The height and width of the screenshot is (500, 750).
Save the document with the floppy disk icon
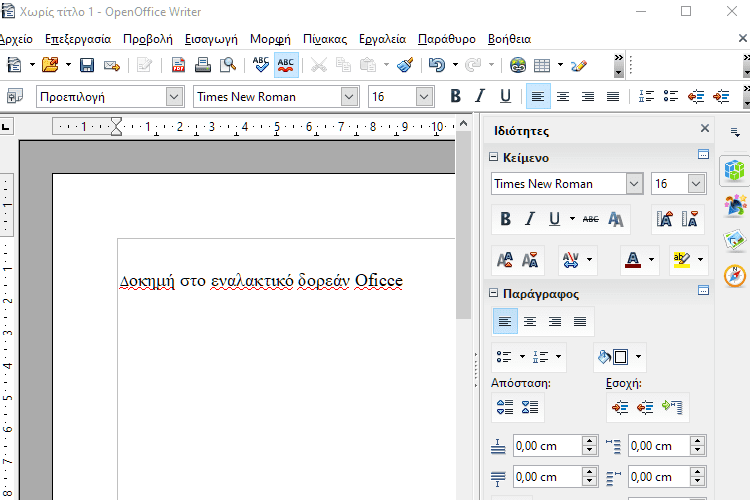87,65
